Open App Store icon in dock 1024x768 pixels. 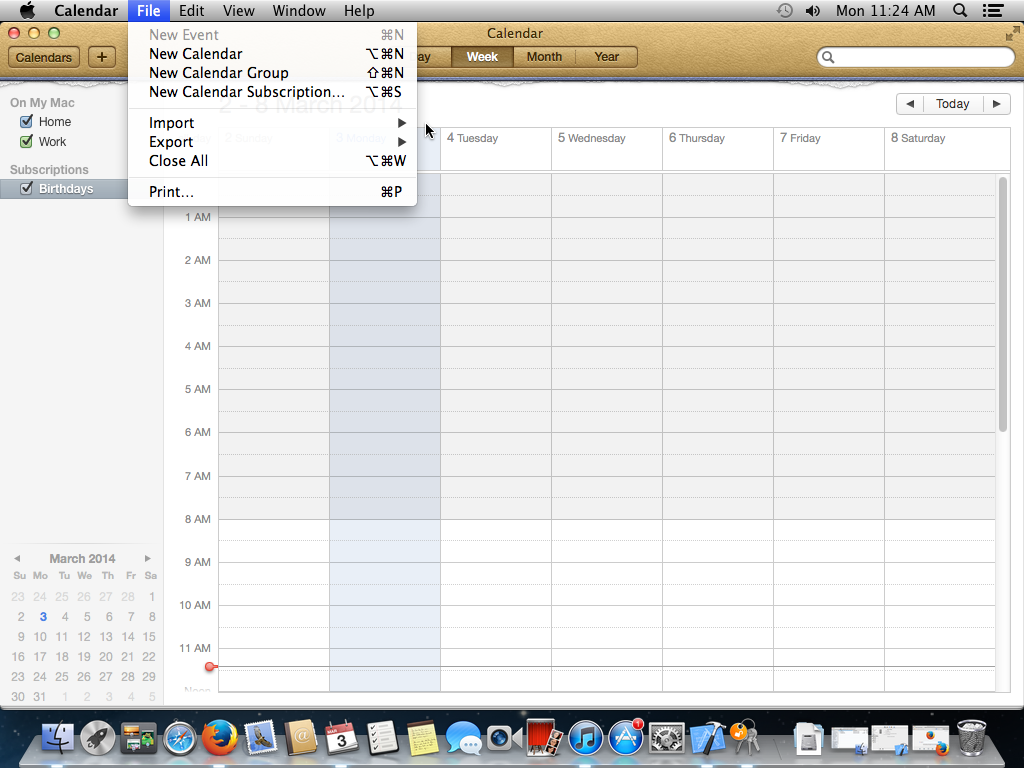626,738
